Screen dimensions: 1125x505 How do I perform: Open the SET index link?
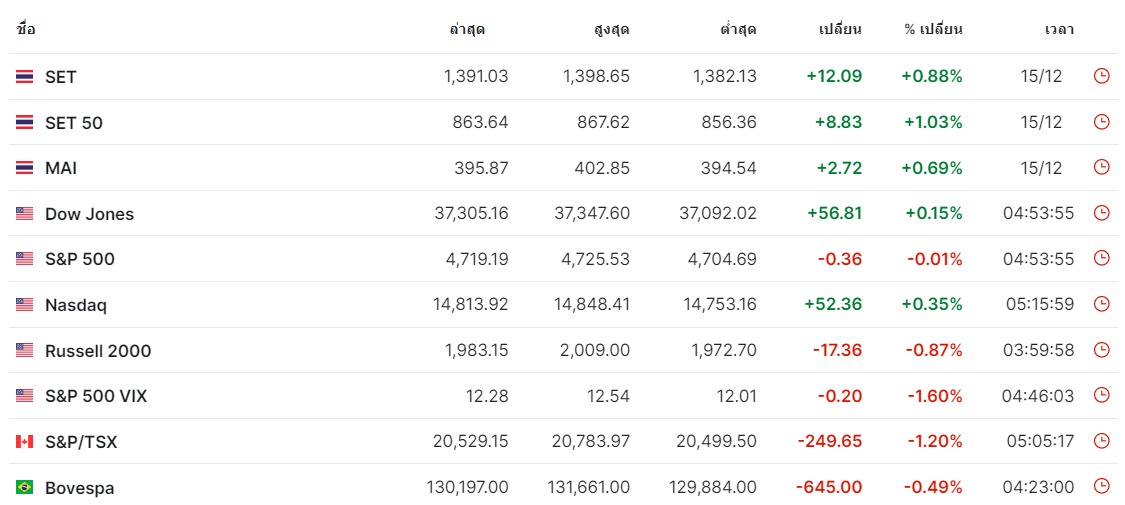pyautogui.click(x=60, y=77)
